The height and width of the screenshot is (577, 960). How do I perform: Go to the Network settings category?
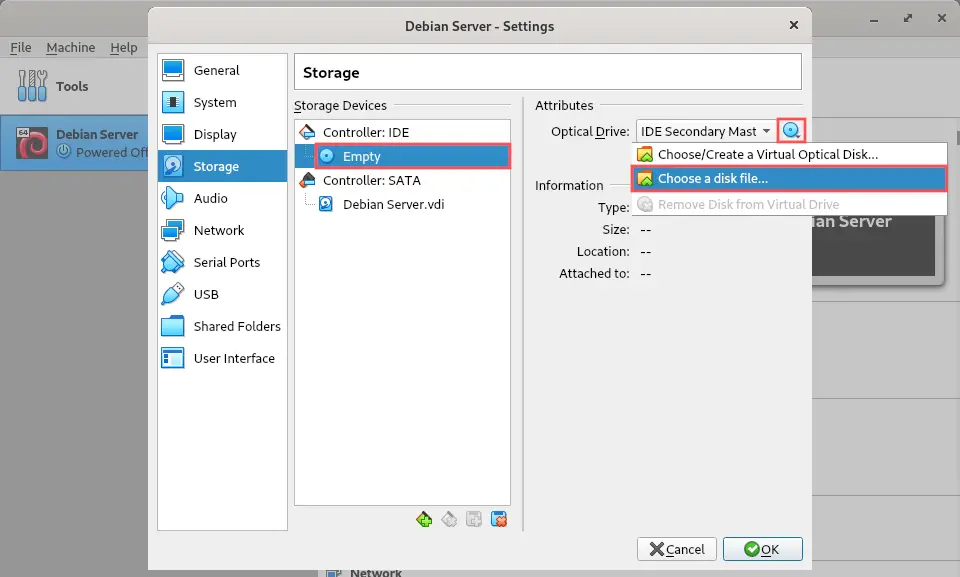click(x=222, y=230)
